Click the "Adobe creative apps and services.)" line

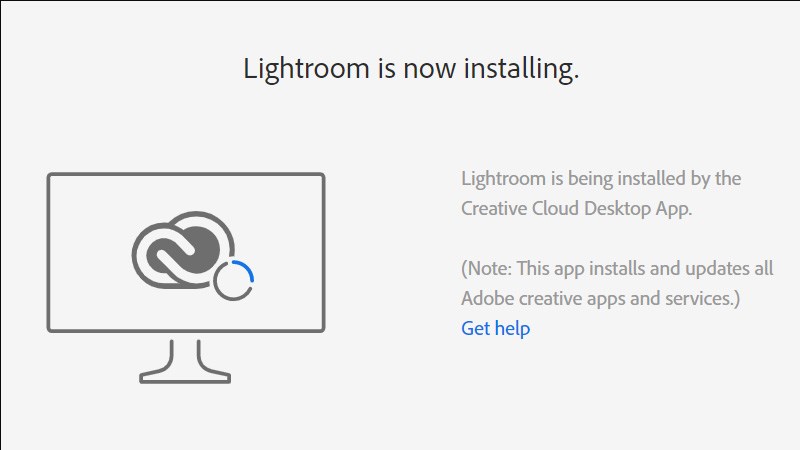(600, 299)
